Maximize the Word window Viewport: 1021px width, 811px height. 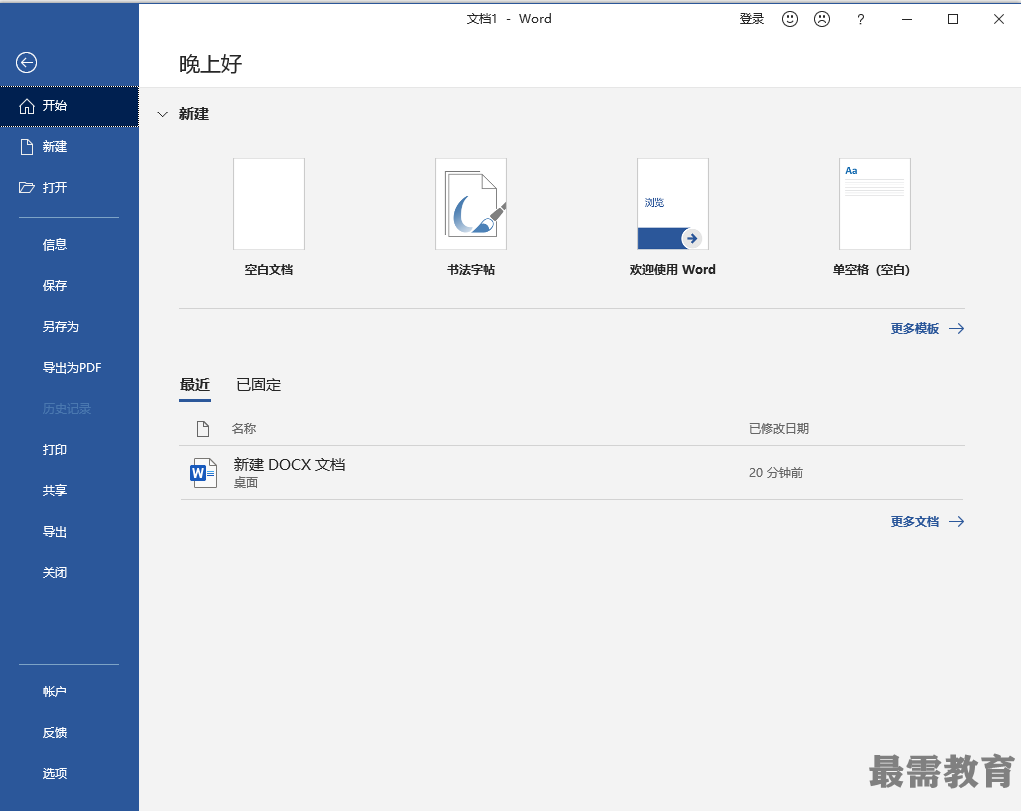point(953,20)
